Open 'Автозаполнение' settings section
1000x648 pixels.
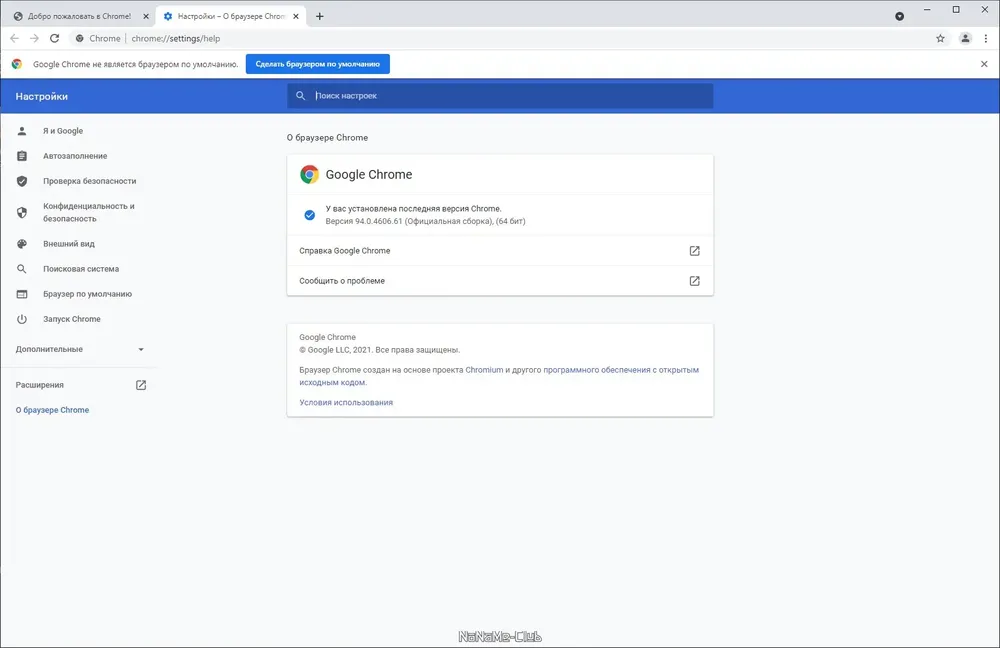tap(75, 156)
